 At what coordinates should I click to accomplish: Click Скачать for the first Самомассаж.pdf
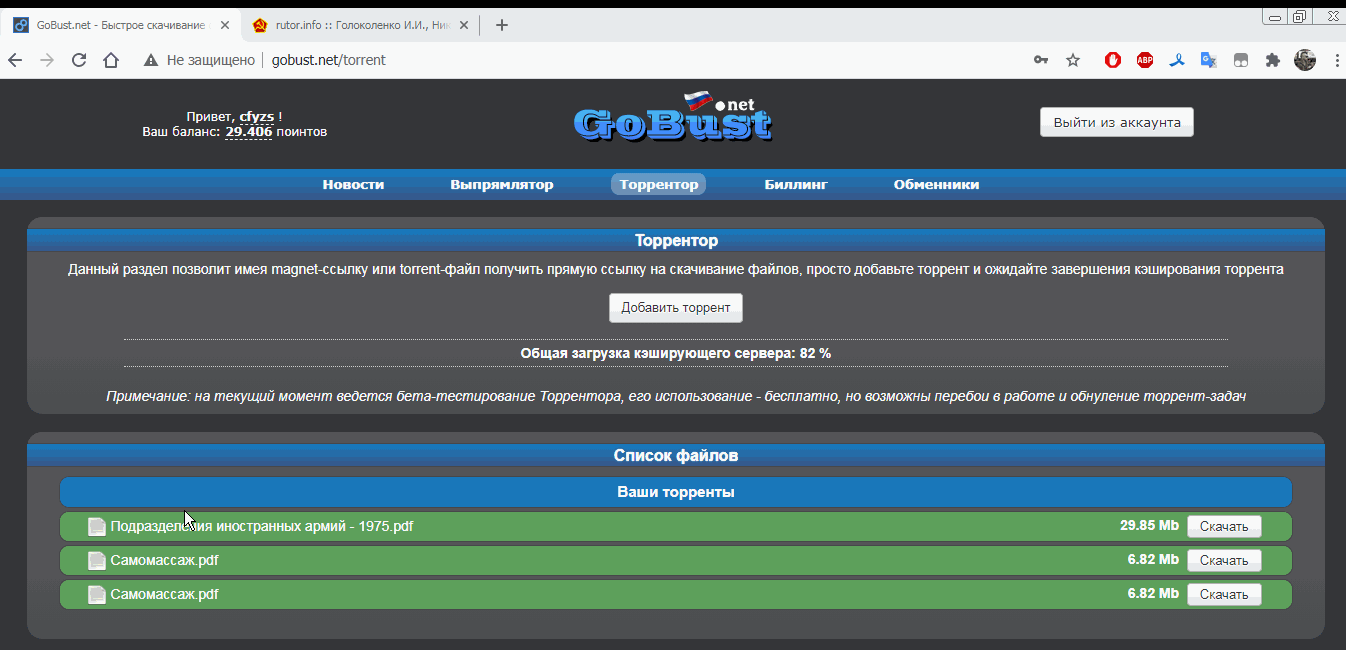tap(1224, 560)
